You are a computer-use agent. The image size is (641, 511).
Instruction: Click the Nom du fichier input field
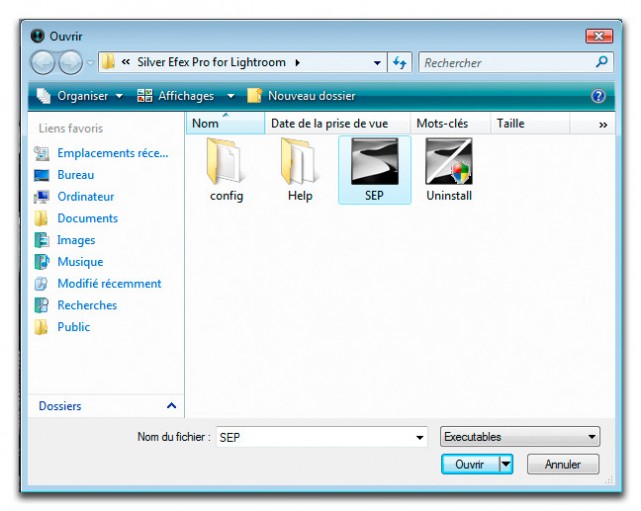point(322,437)
